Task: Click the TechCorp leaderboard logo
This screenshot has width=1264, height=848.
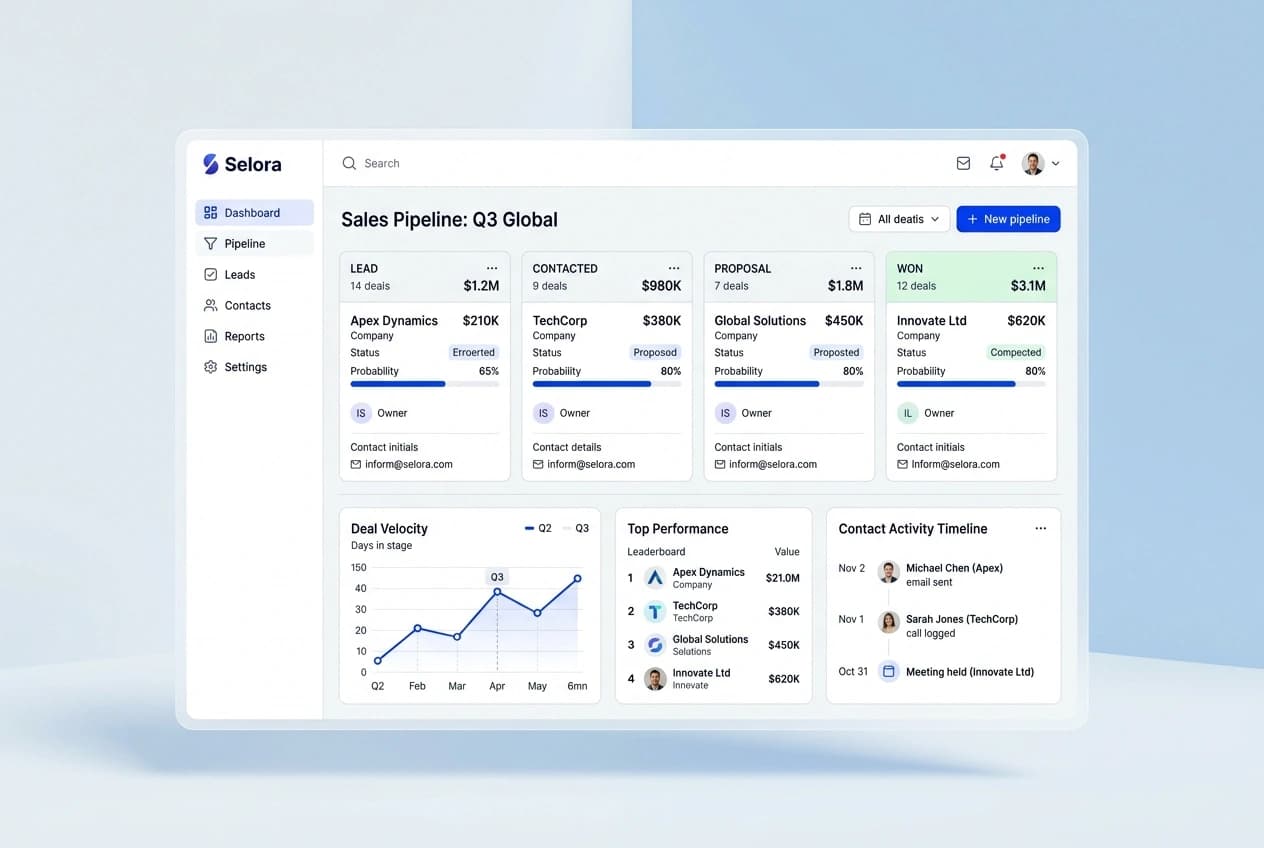Action: coord(655,611)
